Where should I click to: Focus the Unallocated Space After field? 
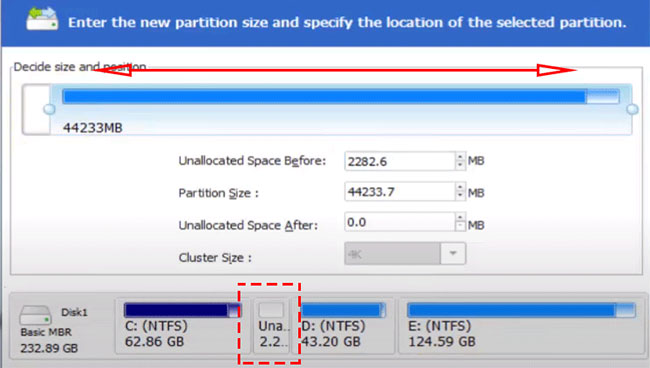tap(400, 222)
